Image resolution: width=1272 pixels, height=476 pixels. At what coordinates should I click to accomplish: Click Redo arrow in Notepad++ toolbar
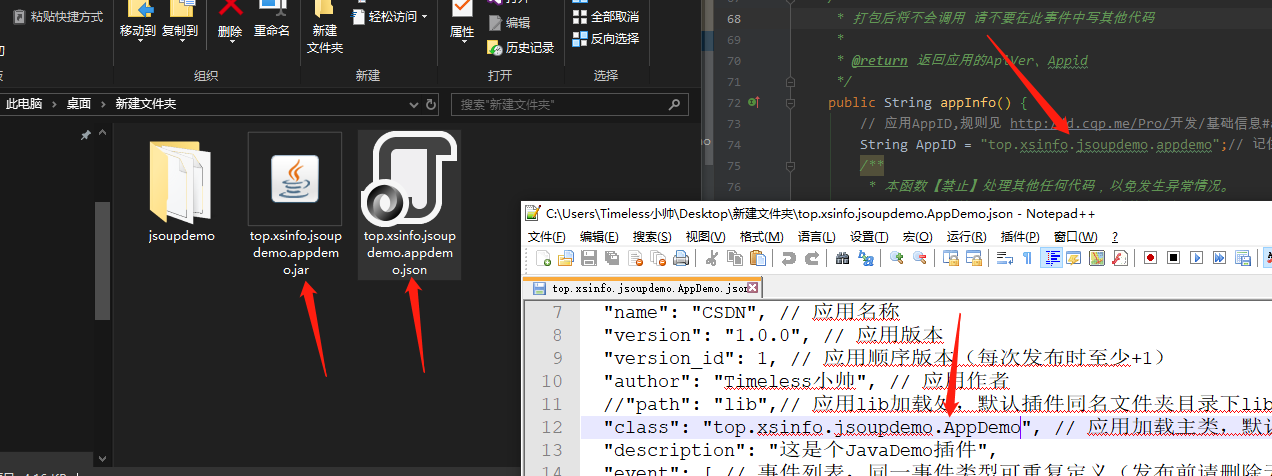[x=812, y=258]
